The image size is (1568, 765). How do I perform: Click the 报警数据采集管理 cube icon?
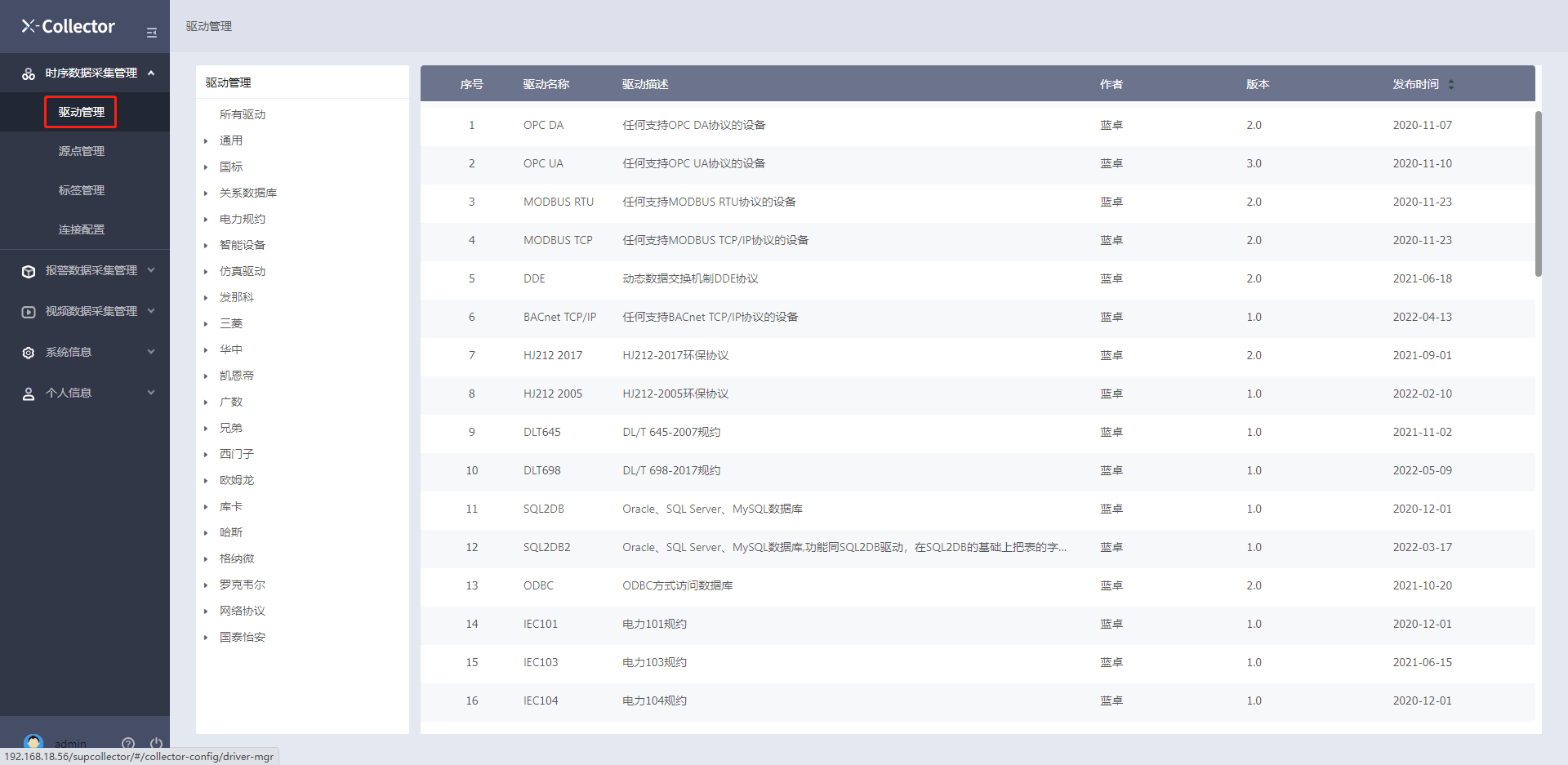pyautogui.click(x=29, y=271)
